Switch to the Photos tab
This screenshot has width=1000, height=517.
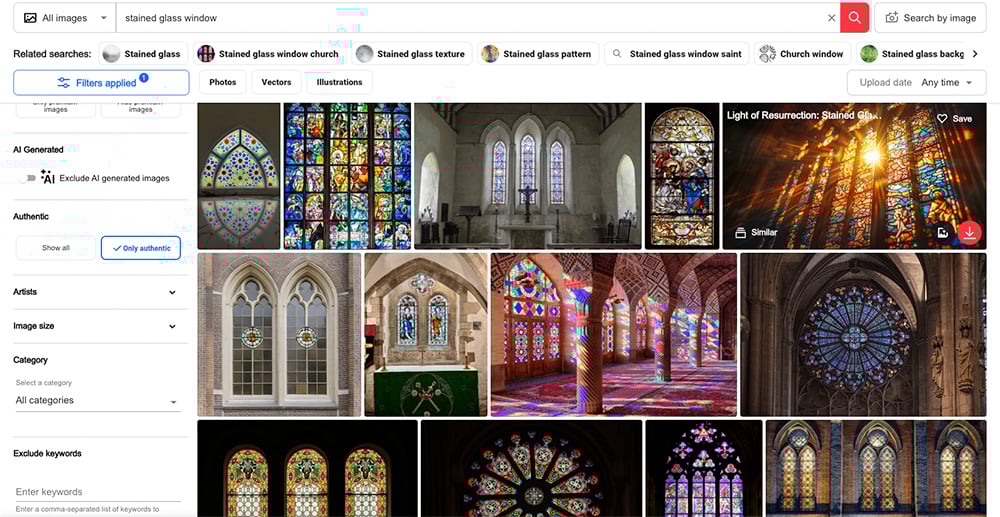point(223,82)
